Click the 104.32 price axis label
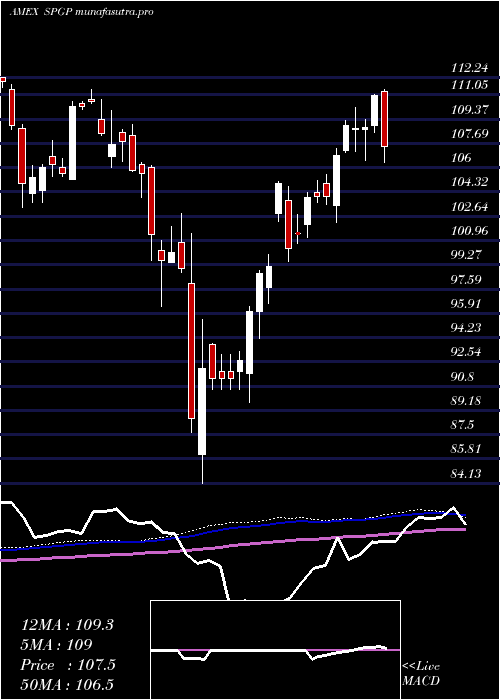 (469, 182)
